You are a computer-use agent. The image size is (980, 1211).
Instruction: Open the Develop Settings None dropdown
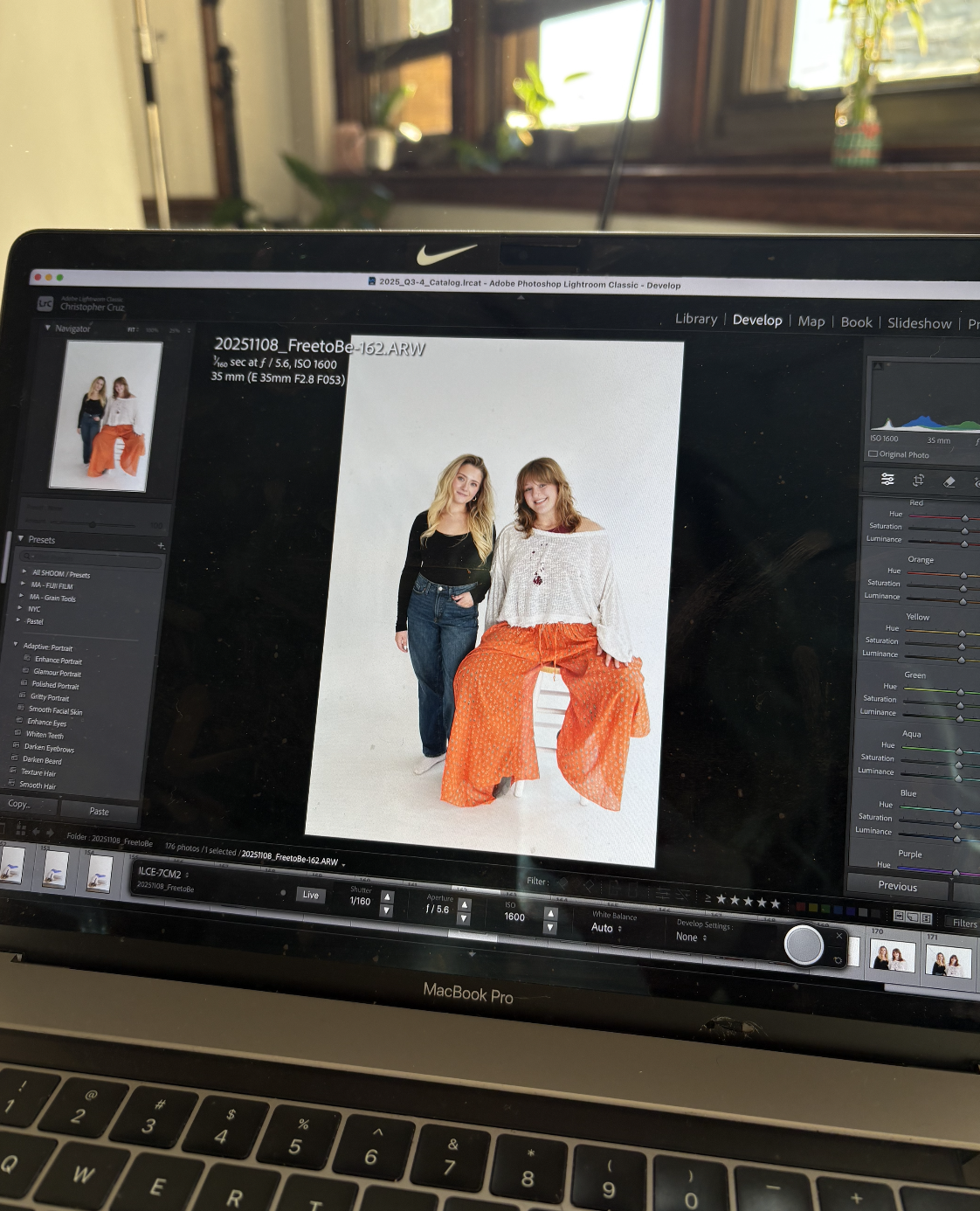coord(691,937)
